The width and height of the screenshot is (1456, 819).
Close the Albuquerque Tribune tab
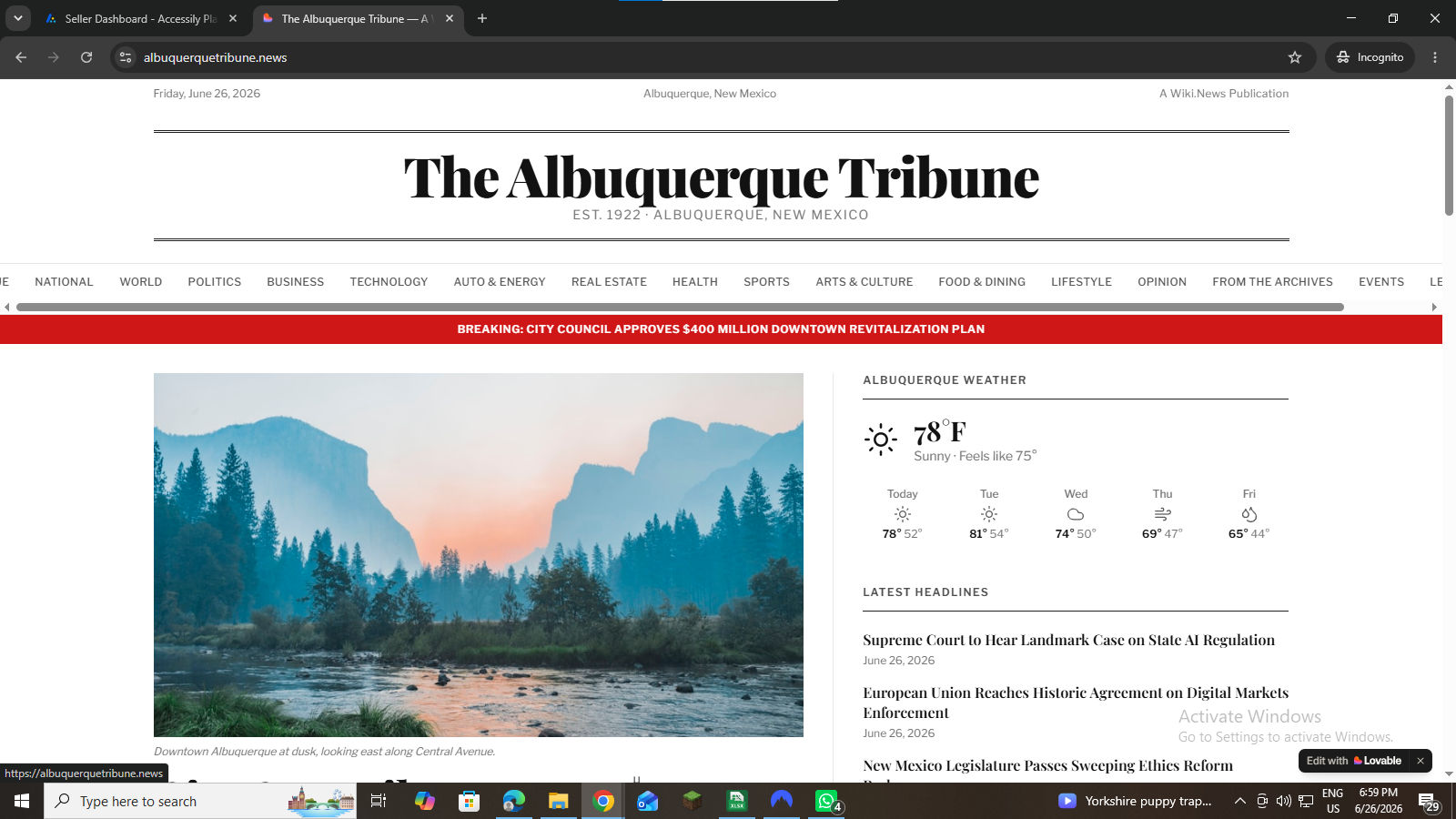tap(450, 18)
